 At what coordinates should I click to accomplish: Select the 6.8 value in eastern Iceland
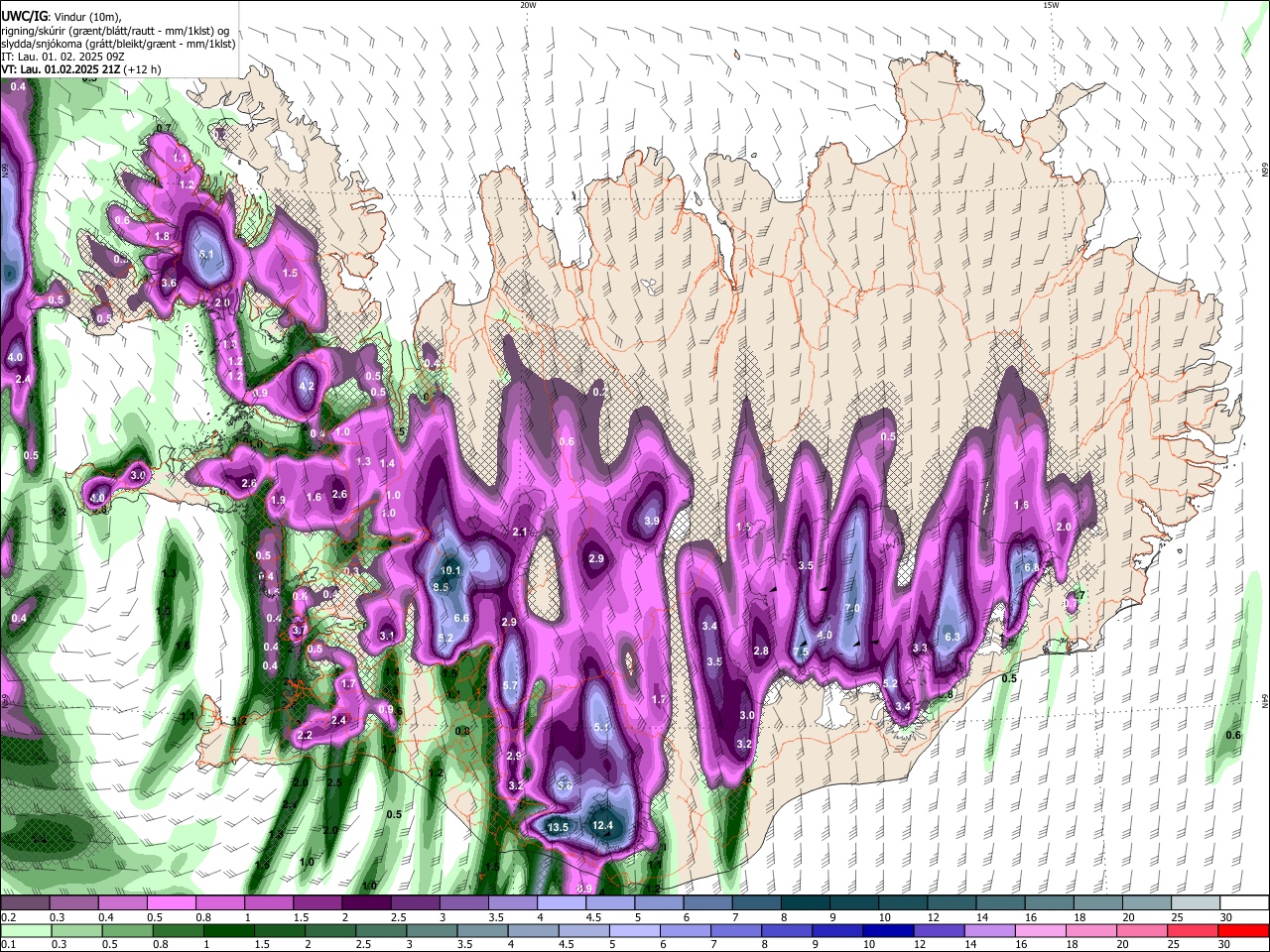(1031, 568)
